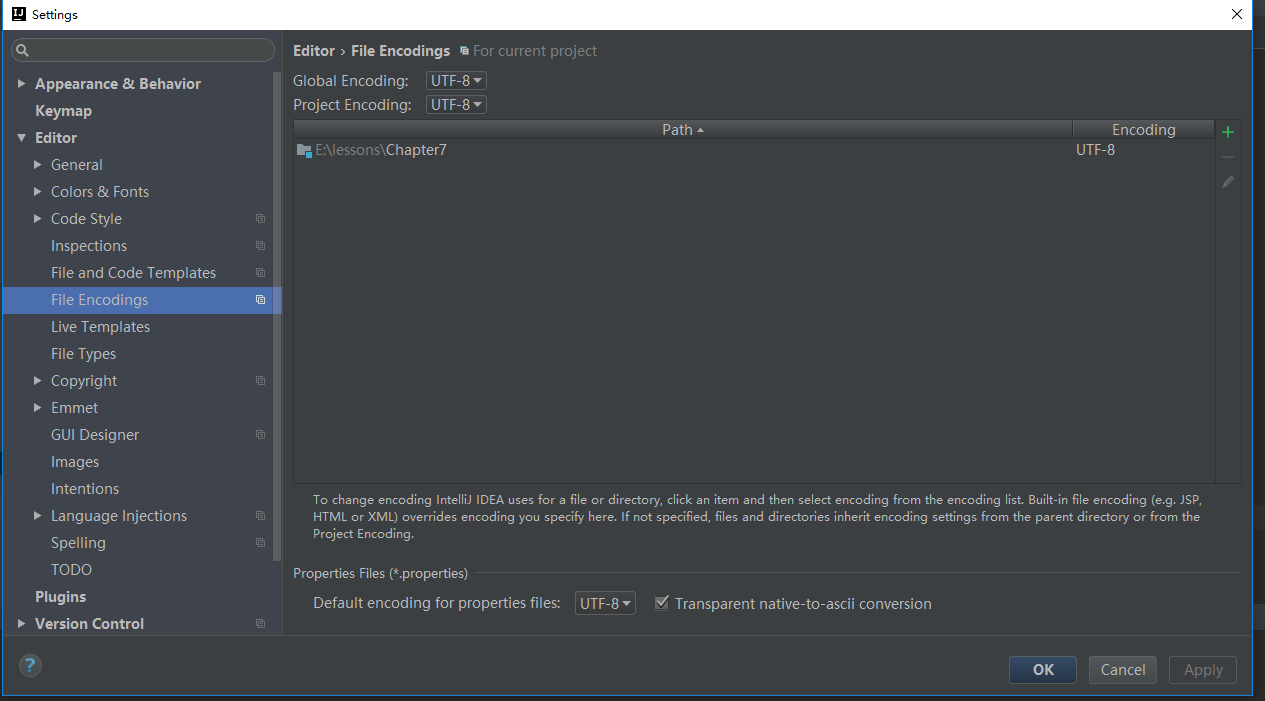Expand Appearance & Behavior section
Viewport: 1265px width, 701px height.
click(x=22, y=84)
